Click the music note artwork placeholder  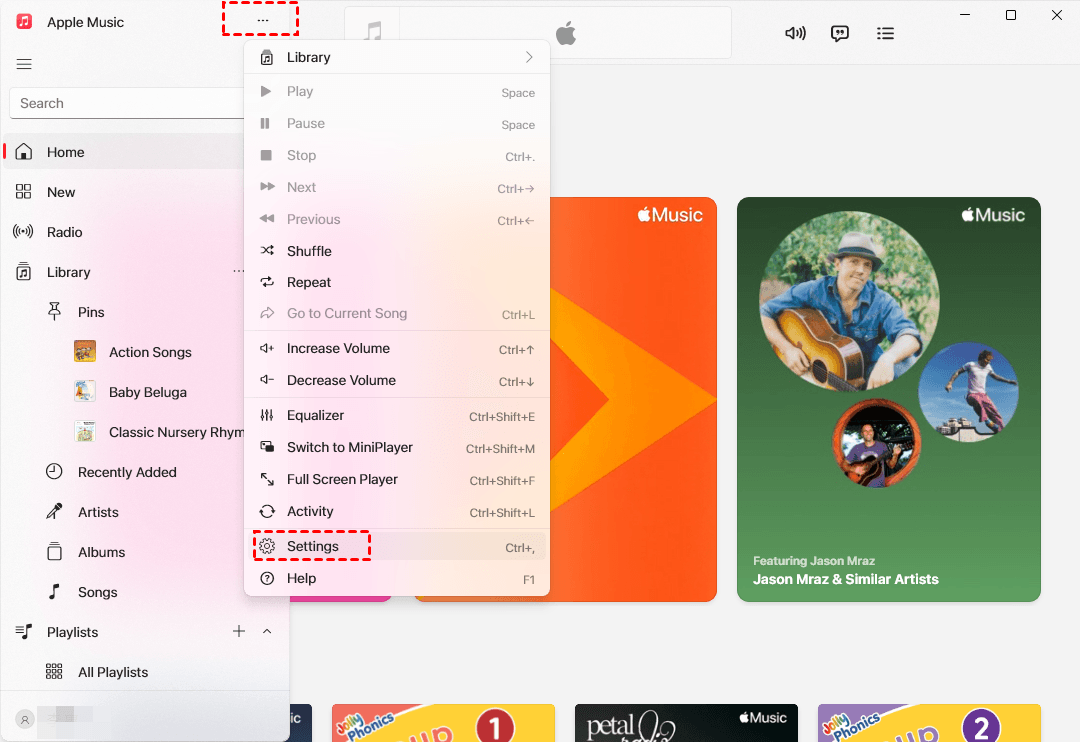click(373, 32)
